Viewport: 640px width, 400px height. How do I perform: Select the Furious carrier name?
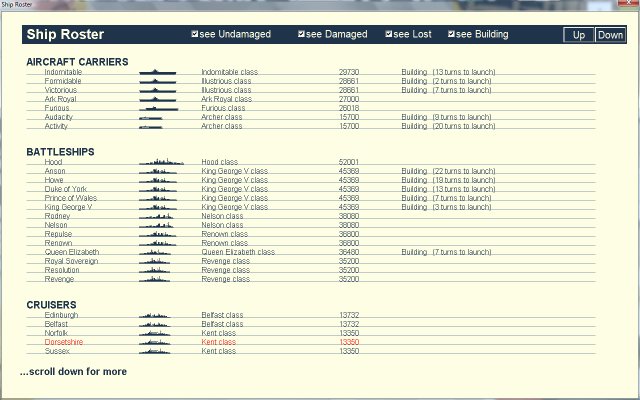[x=57, y=108]
